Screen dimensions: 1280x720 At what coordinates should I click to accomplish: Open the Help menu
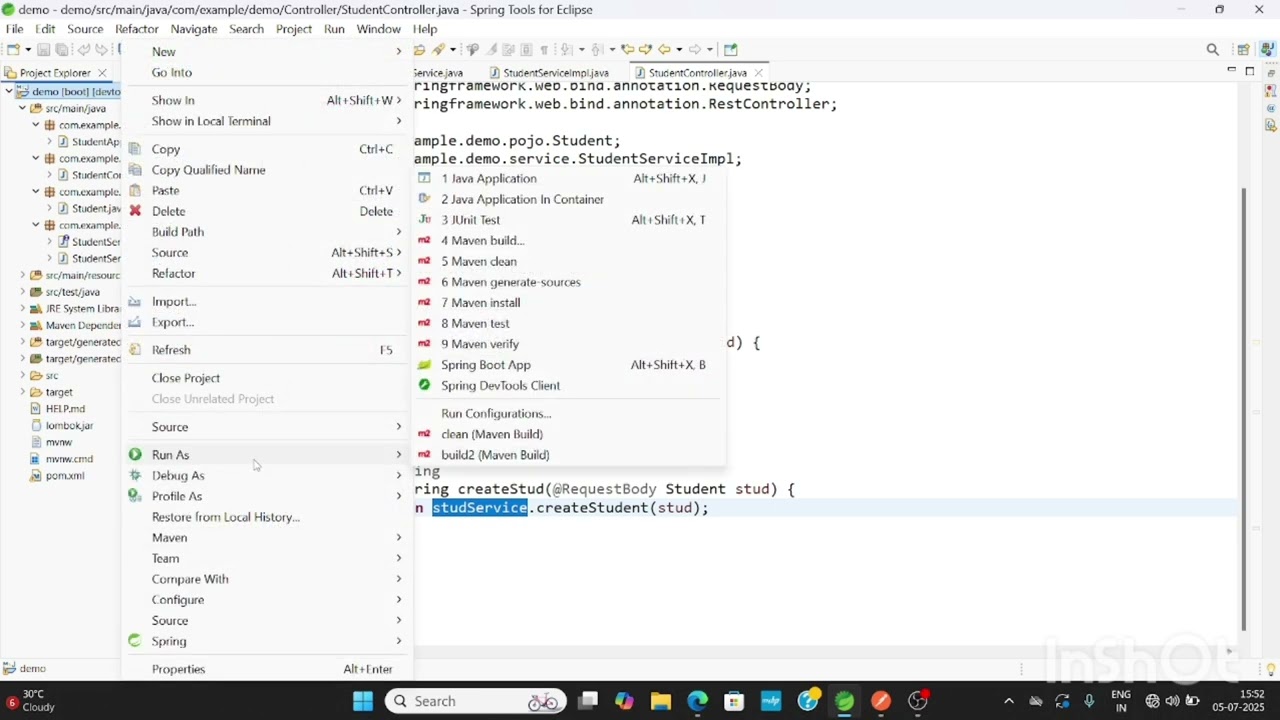[425, 29]
